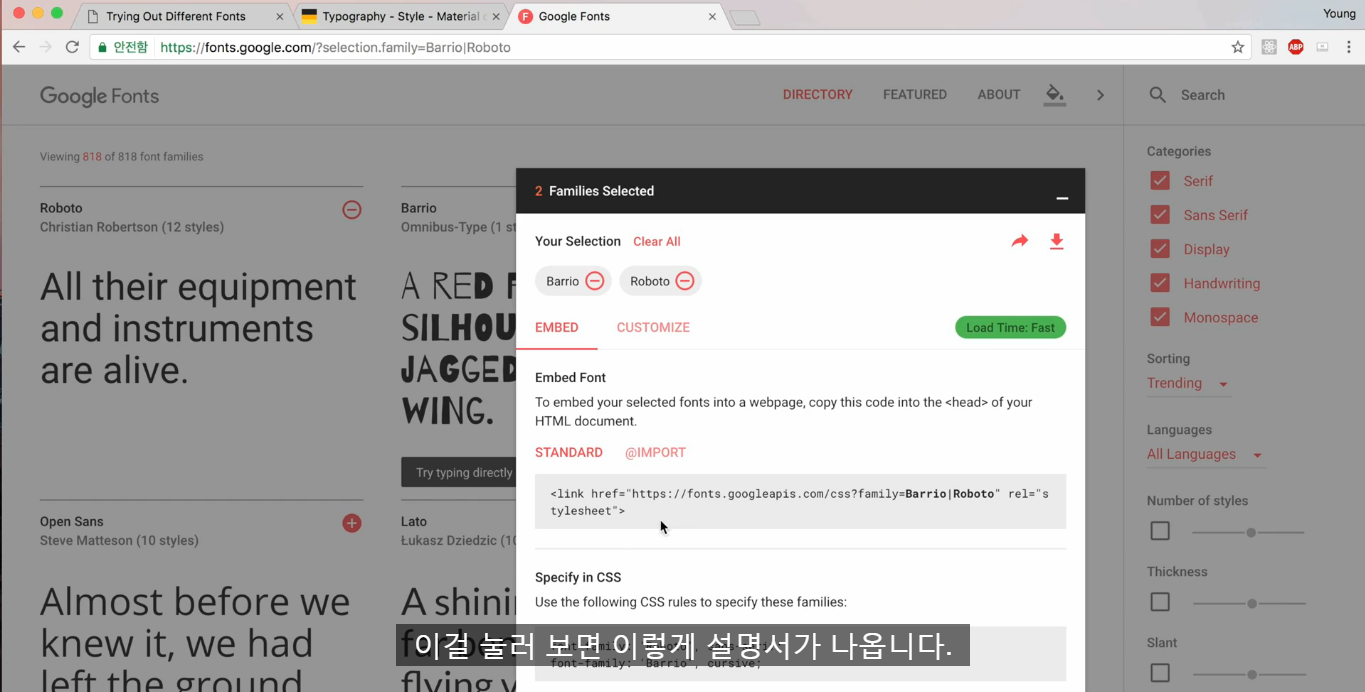Close the Google Fonts browser tab
1365x692 pixels.
coord(712,16)
